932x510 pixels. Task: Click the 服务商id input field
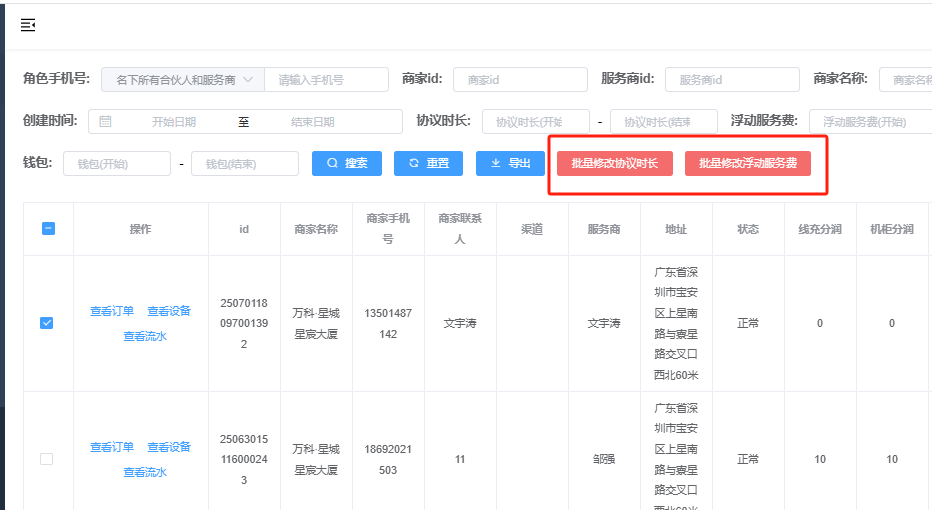pyautogui.click(x=732, y=80)
